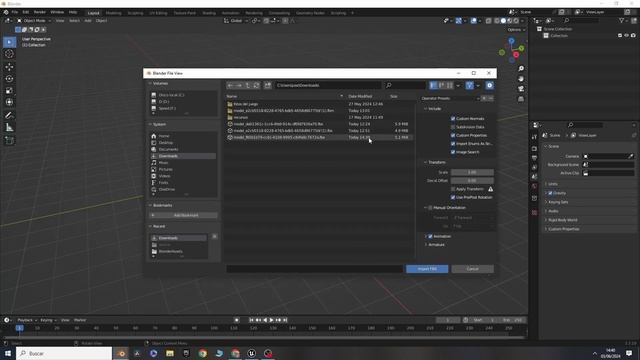The width and height of the screenshot is (640, 360).
Task: Open Desktop in System list
Action: click(165, 143)
